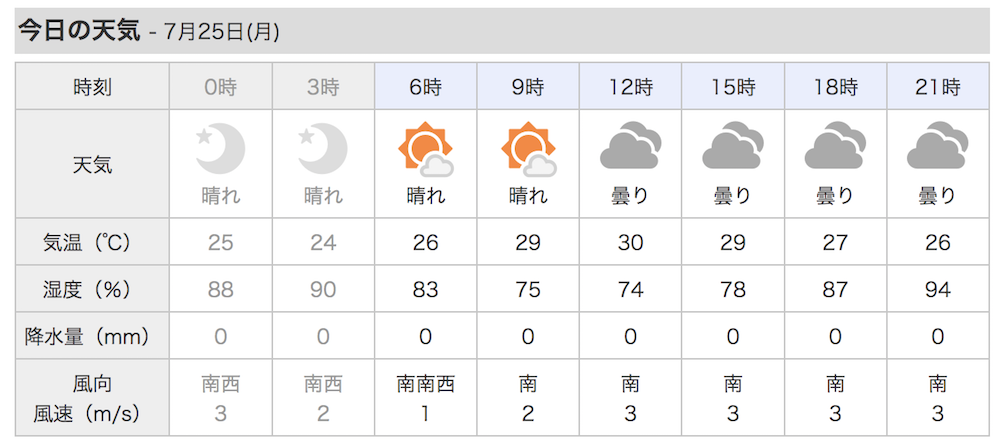This screenshot has width=1000, height=442.
Task: Select the 21時 column header
Action: [938, 86]
